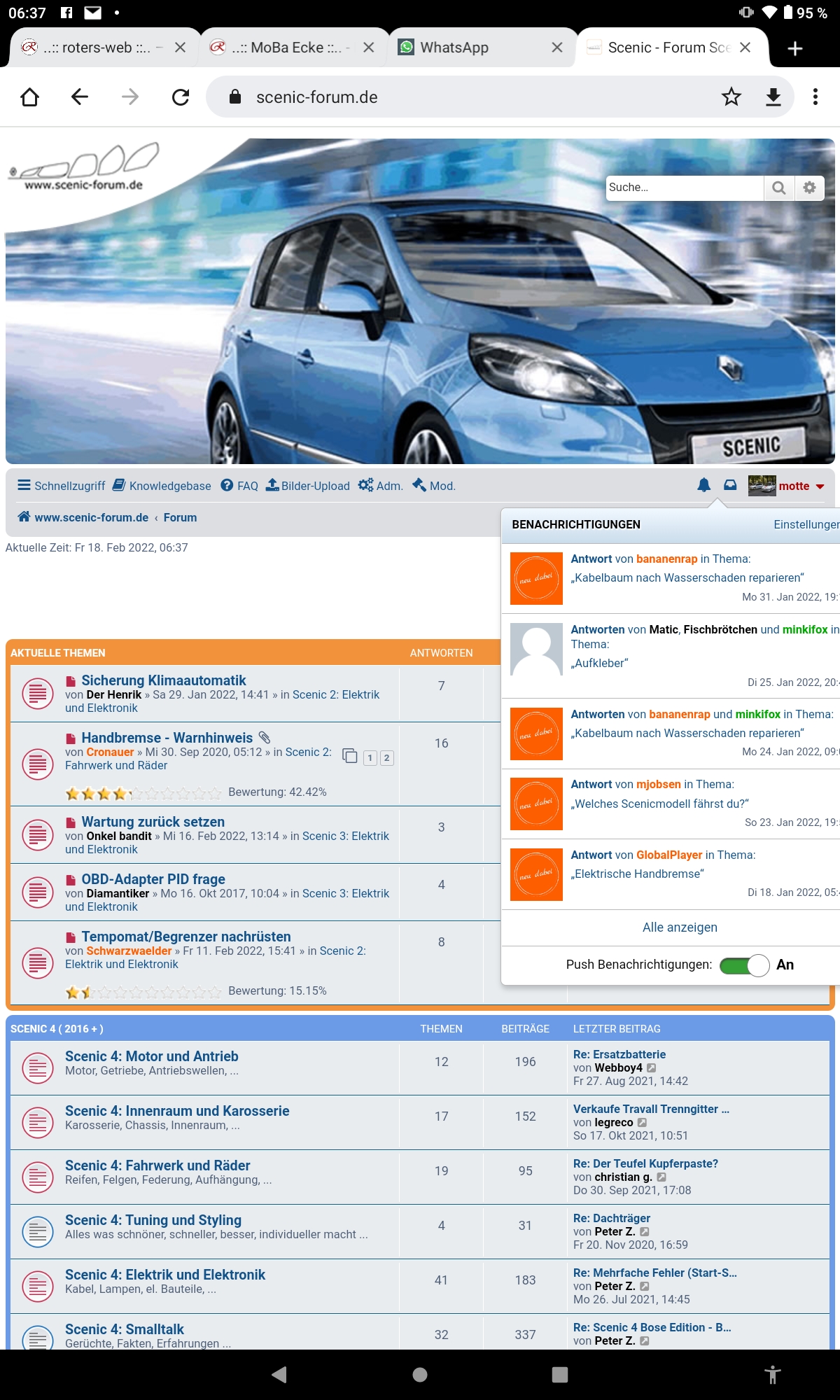Click Alle anzeigen in notifications
The width and height of the screenshot is (840, 1400).
click(x=680, y=927)
